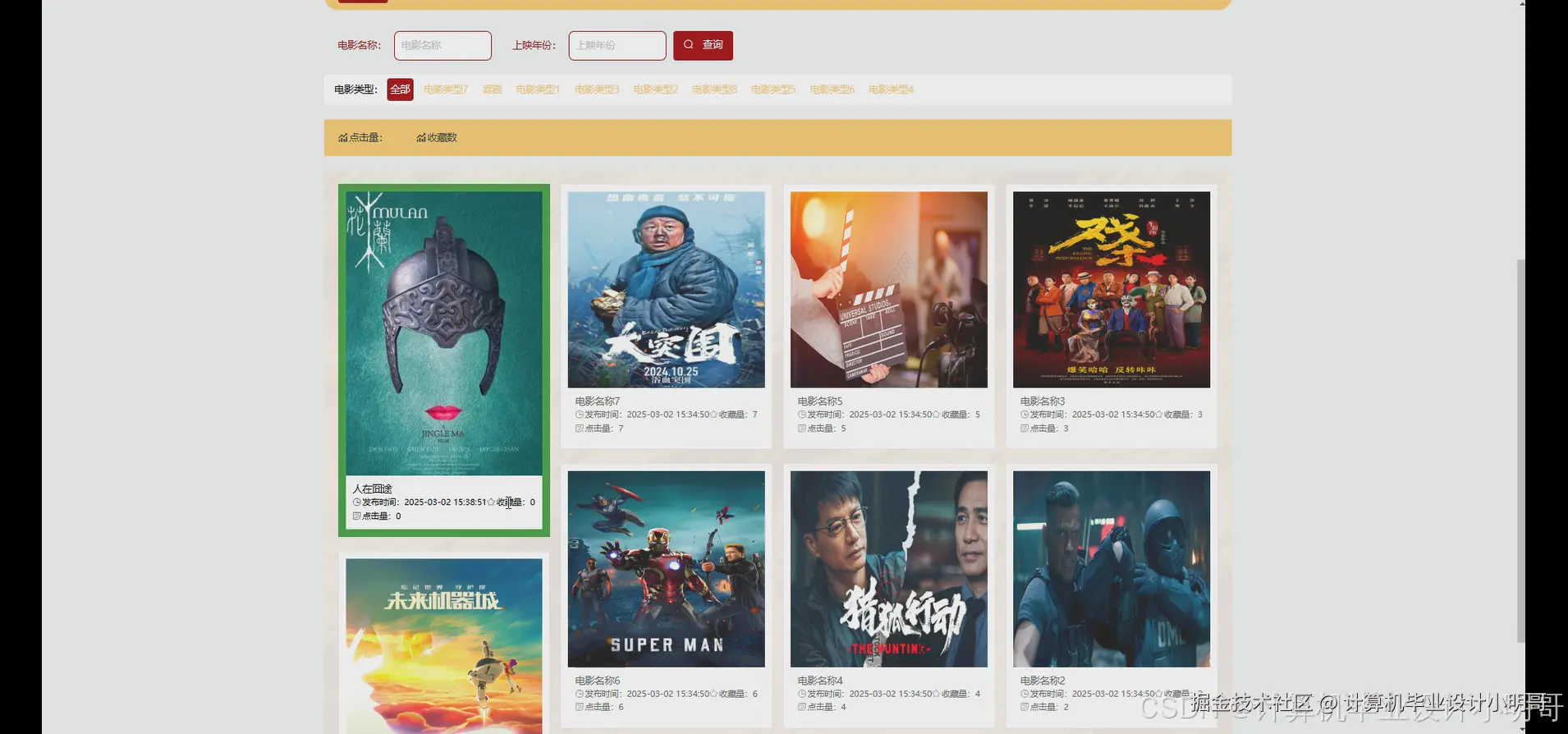Click the star 收藏量 icon on 电影名称5 card
This screenshot has height=734, width=1568.
pyautogui.click(x=936, y=415)
